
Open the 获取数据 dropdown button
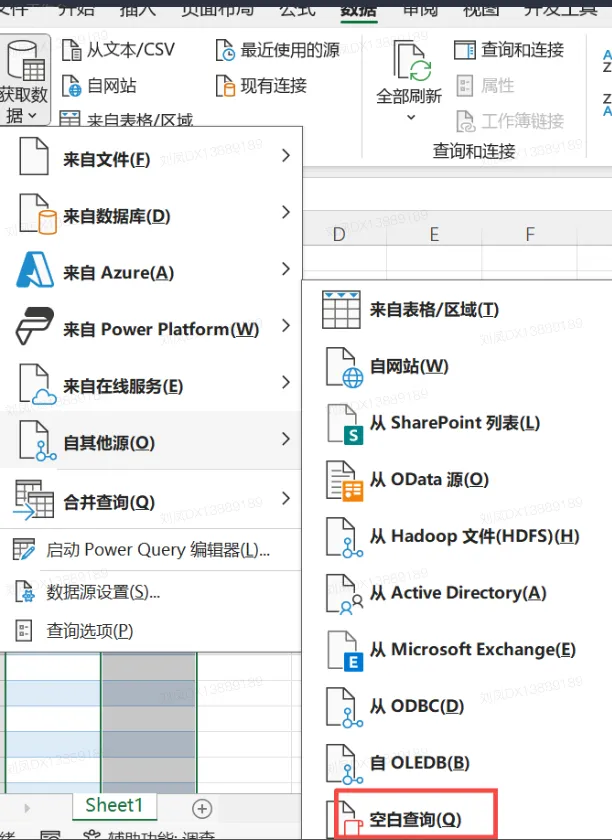[x=25, y=80]
